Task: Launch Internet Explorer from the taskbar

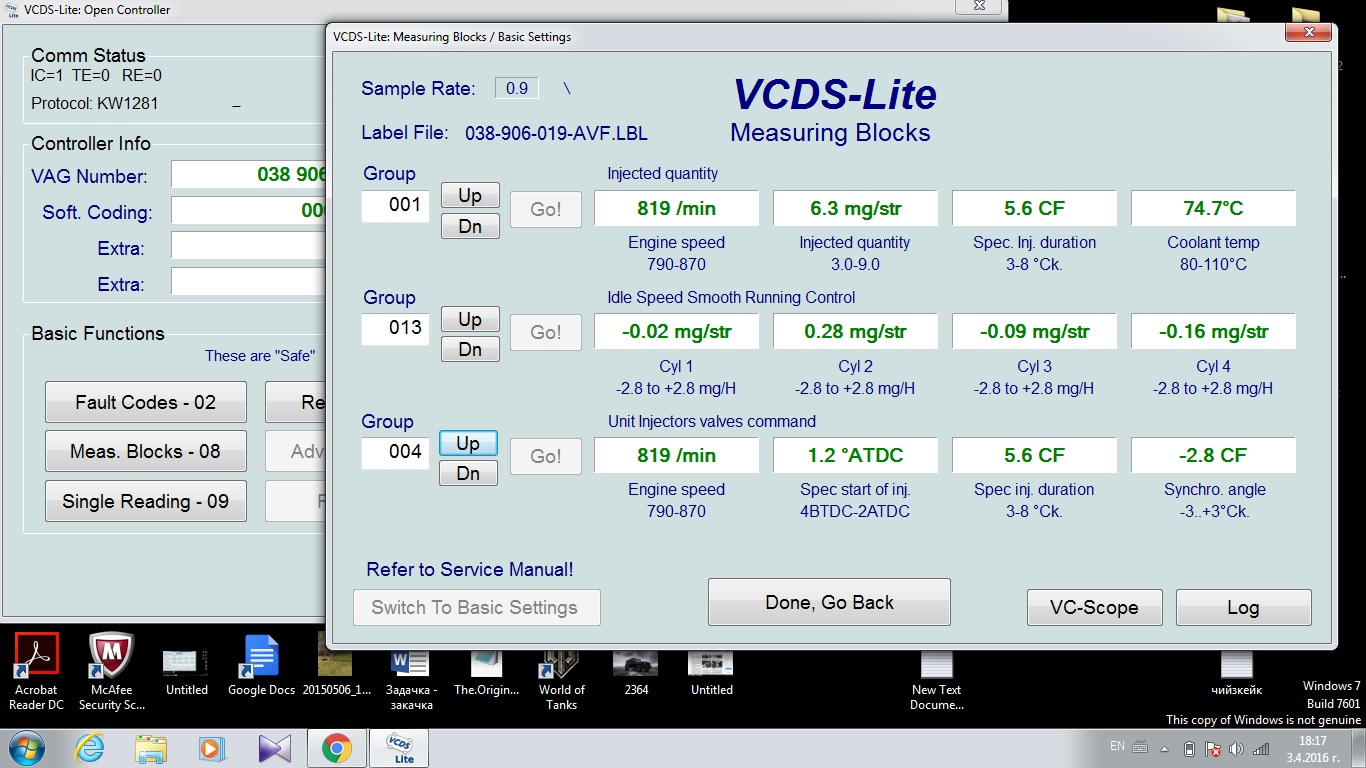Action: (90, 748)
